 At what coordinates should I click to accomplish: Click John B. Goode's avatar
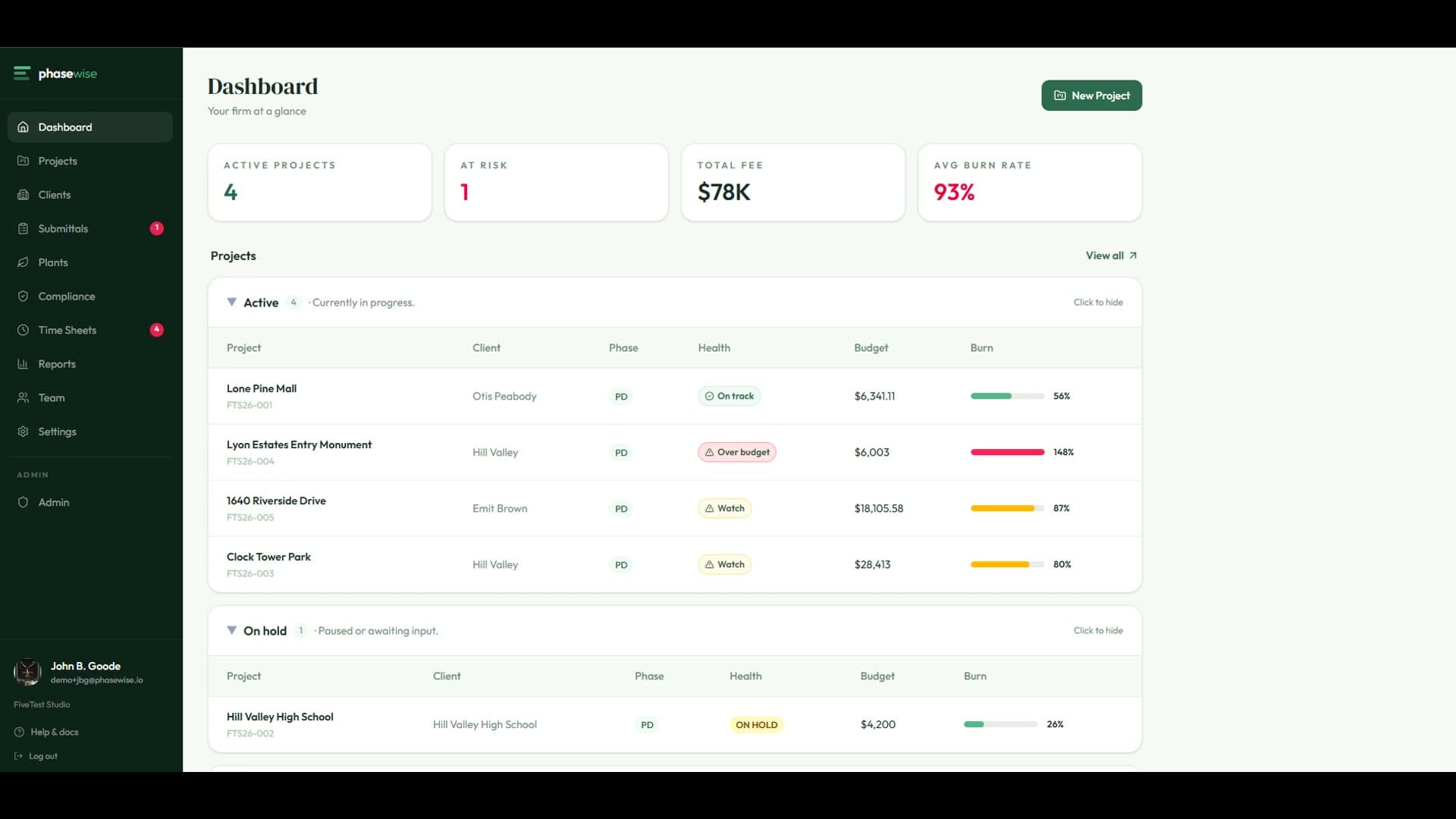coord(28,672)
